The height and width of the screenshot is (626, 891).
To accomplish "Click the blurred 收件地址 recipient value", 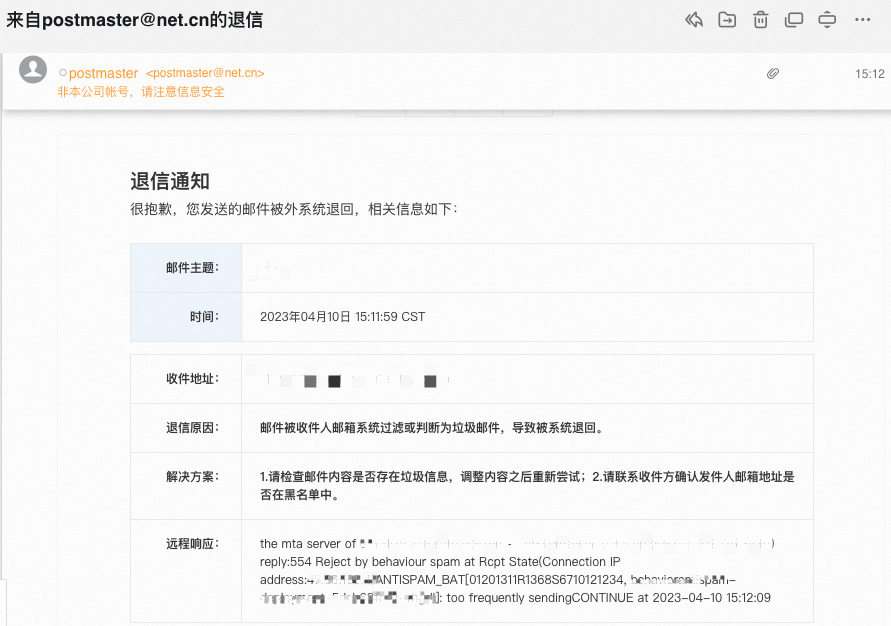I will click(355, 380).
